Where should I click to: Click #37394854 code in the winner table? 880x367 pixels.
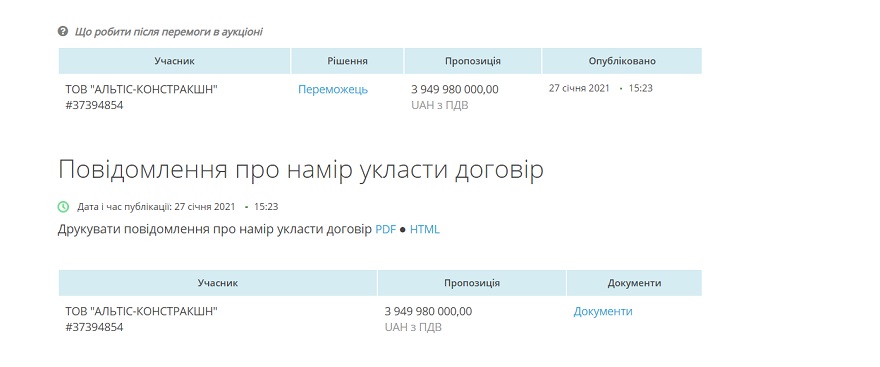click(94, 105)
